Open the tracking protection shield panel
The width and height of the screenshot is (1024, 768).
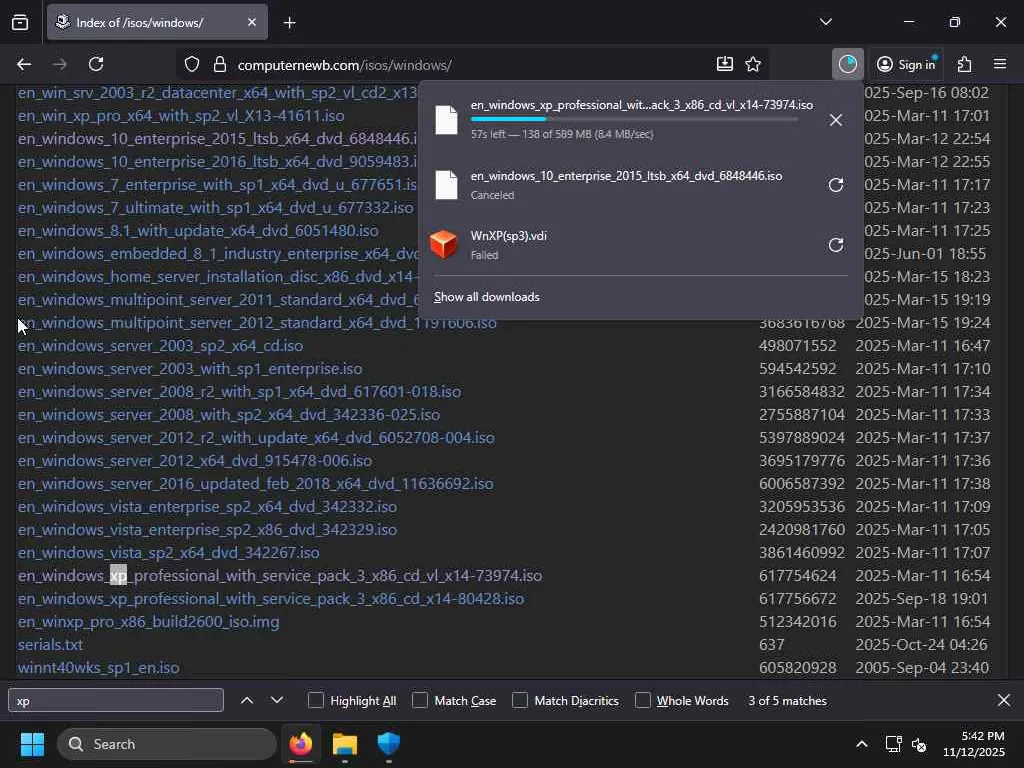pyautogui.click(x=191, y=64)
